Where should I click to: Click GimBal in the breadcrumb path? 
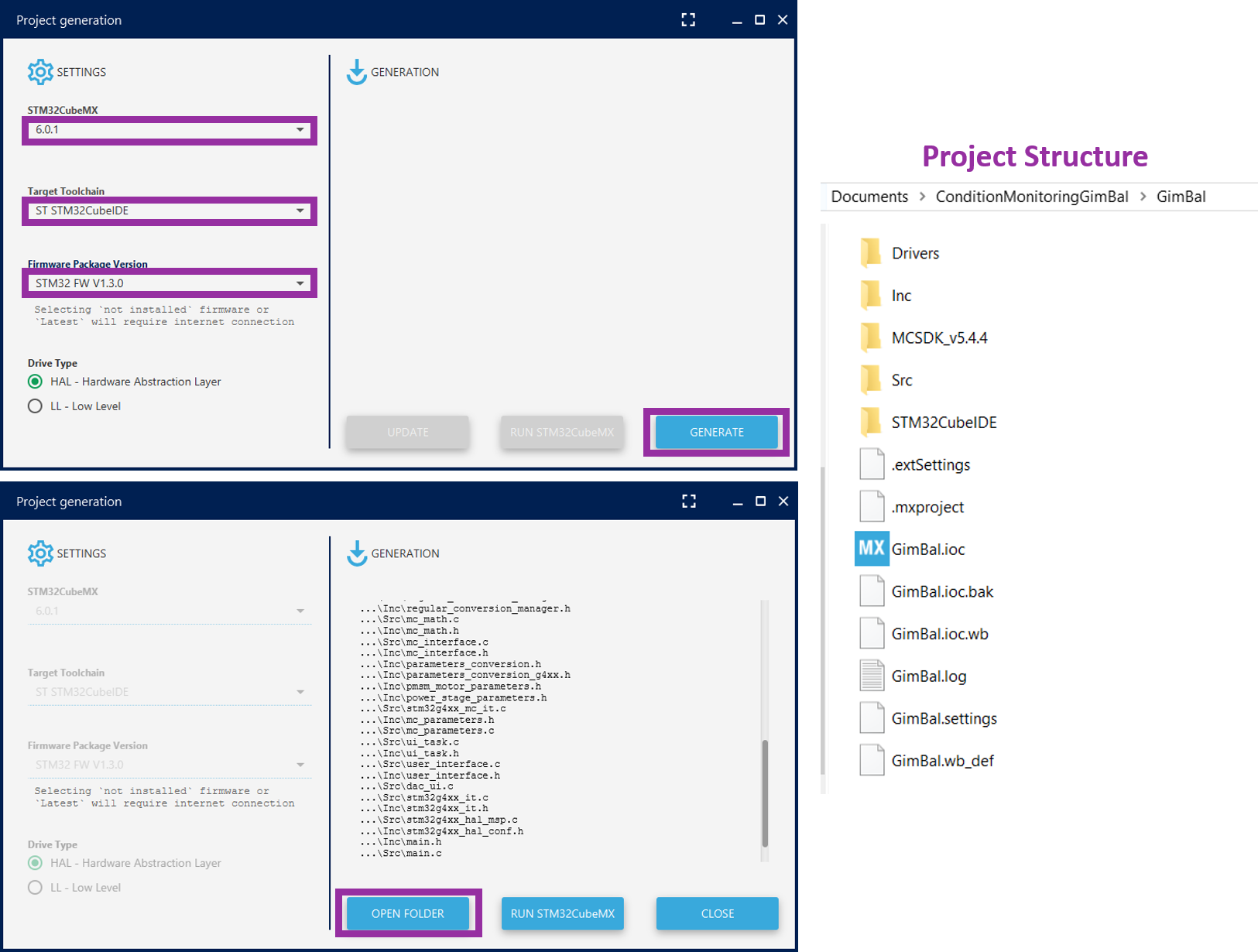[x=1181, y=197]
